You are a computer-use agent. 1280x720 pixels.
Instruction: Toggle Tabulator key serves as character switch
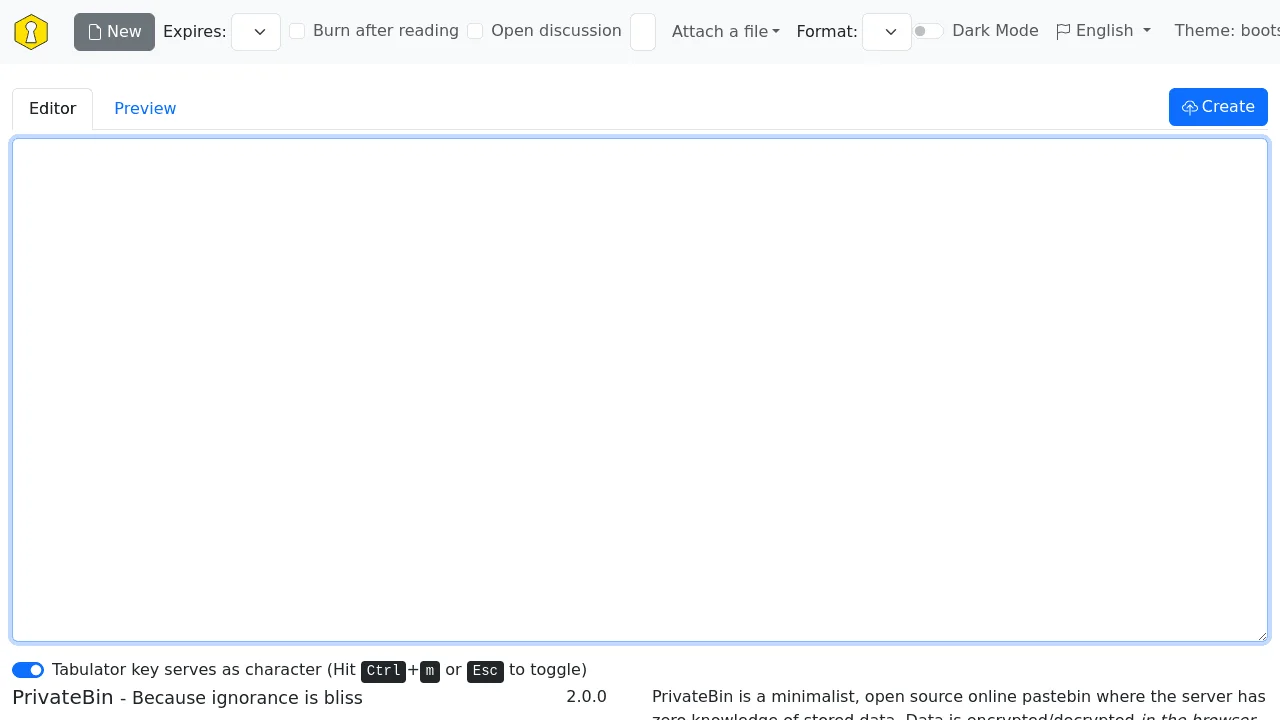tap(28, 670)
